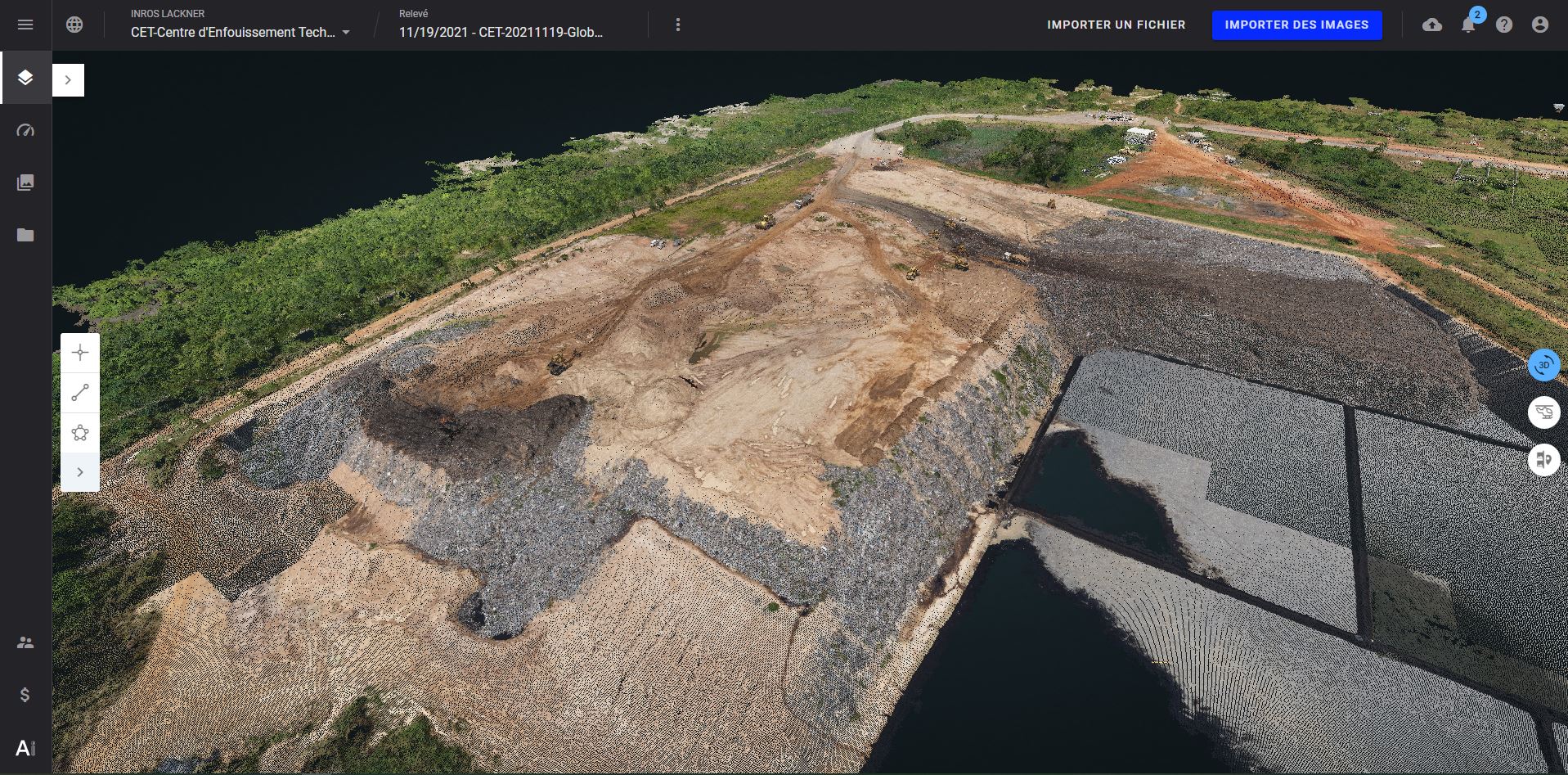Screen dimensions: 1568x775
Task: Select the point marker tool
Action: click(80, 353)
